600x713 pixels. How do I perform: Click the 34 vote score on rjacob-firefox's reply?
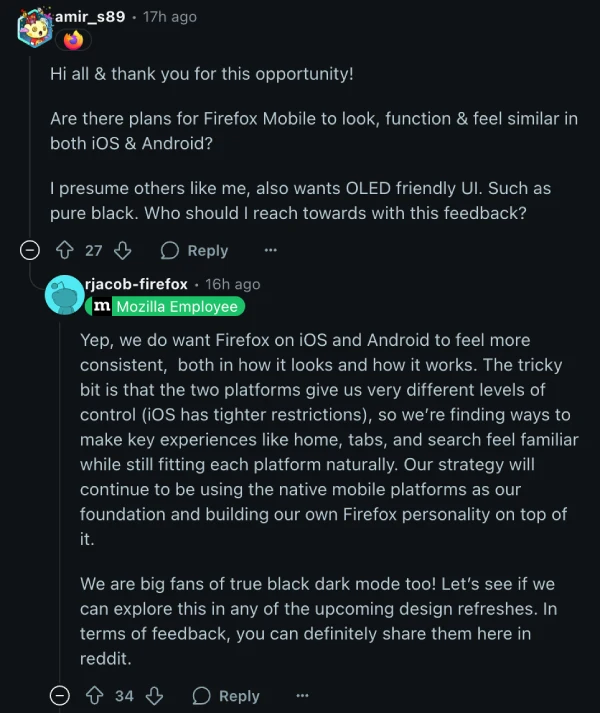pos(124,695)
